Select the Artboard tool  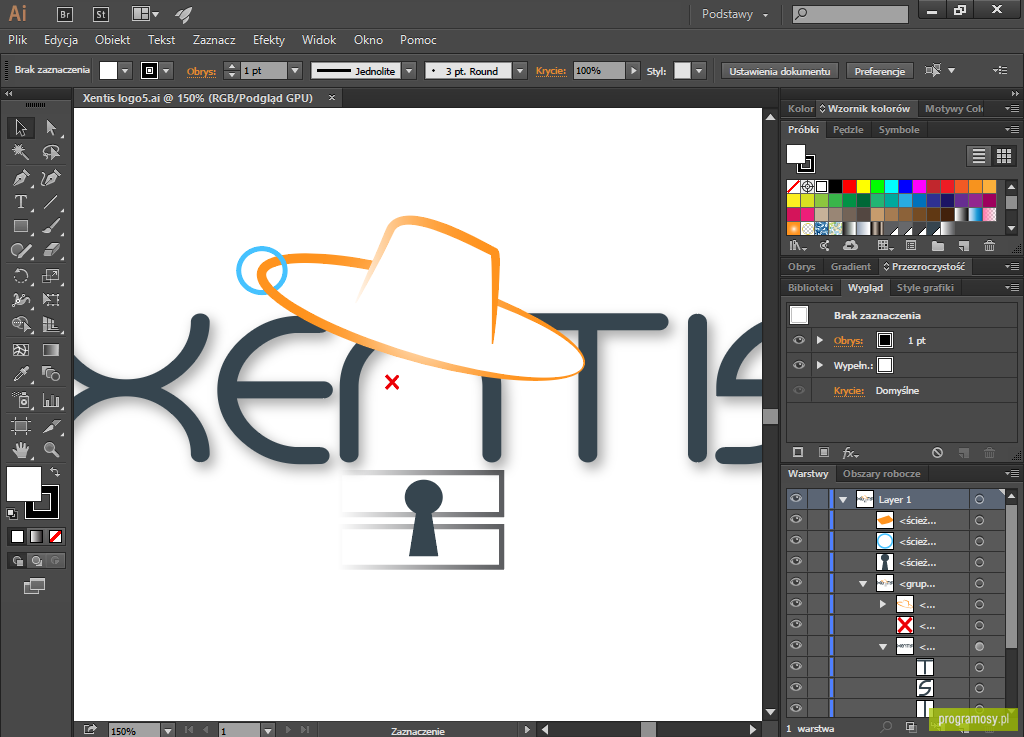coord(21,426)
